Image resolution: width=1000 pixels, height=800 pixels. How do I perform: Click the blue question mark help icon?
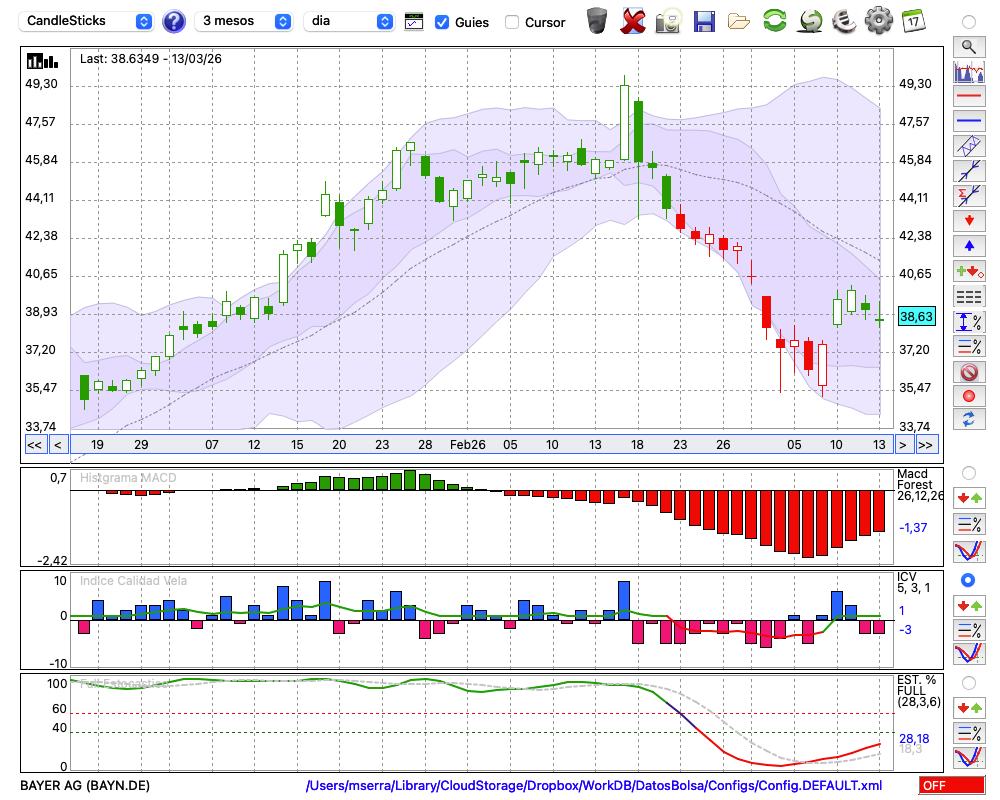(174, 21)
